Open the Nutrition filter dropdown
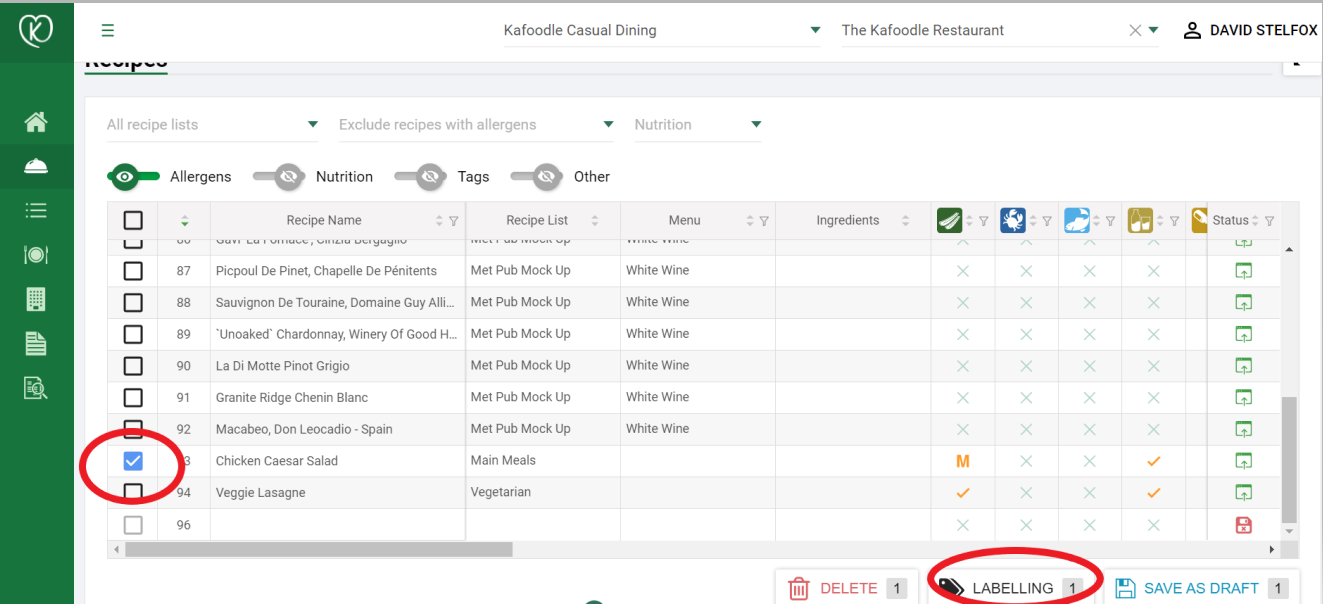Screen dimensions: 1323x604 (698, 125)
